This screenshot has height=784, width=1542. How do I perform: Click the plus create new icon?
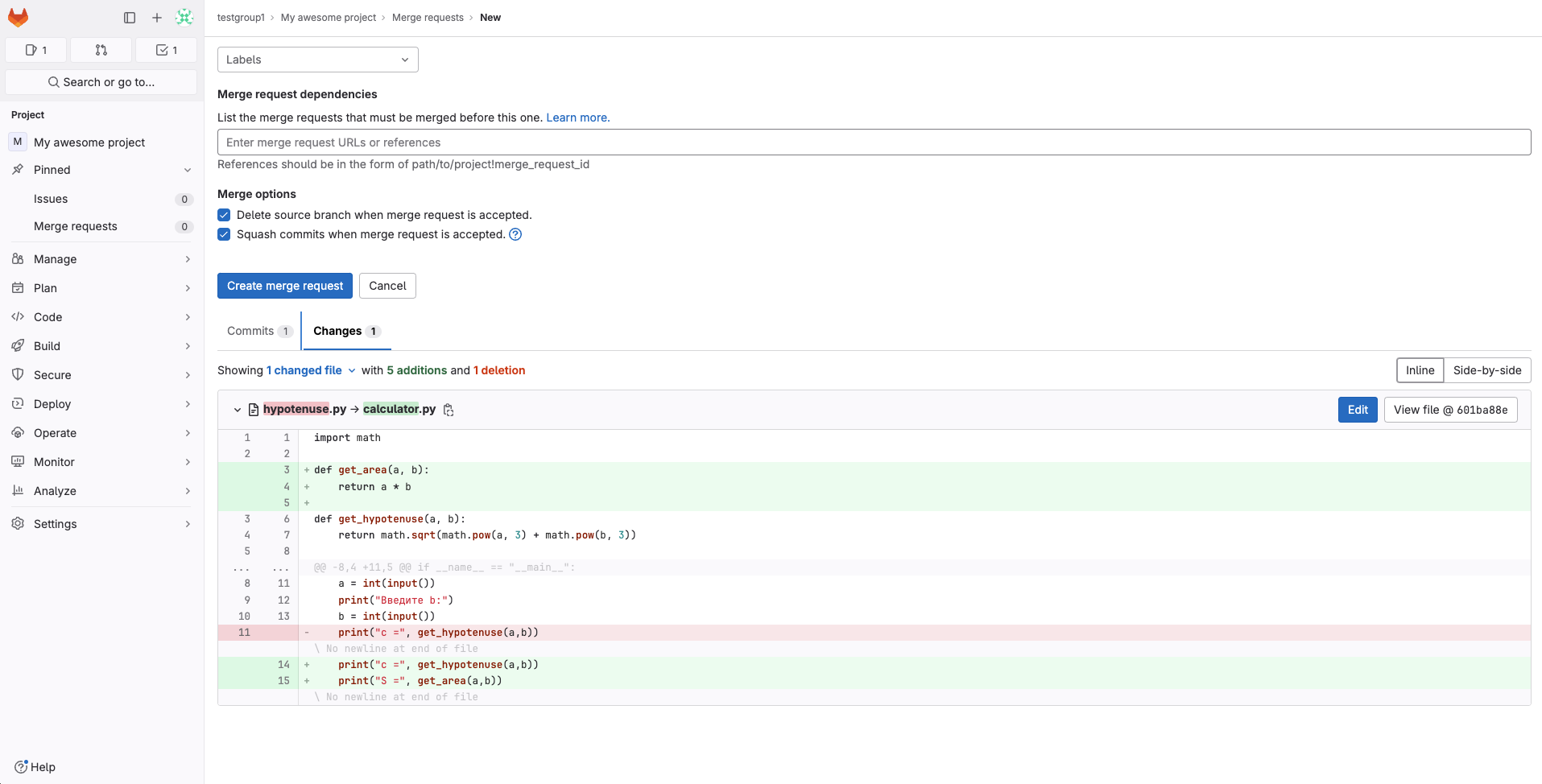(157, 18)
